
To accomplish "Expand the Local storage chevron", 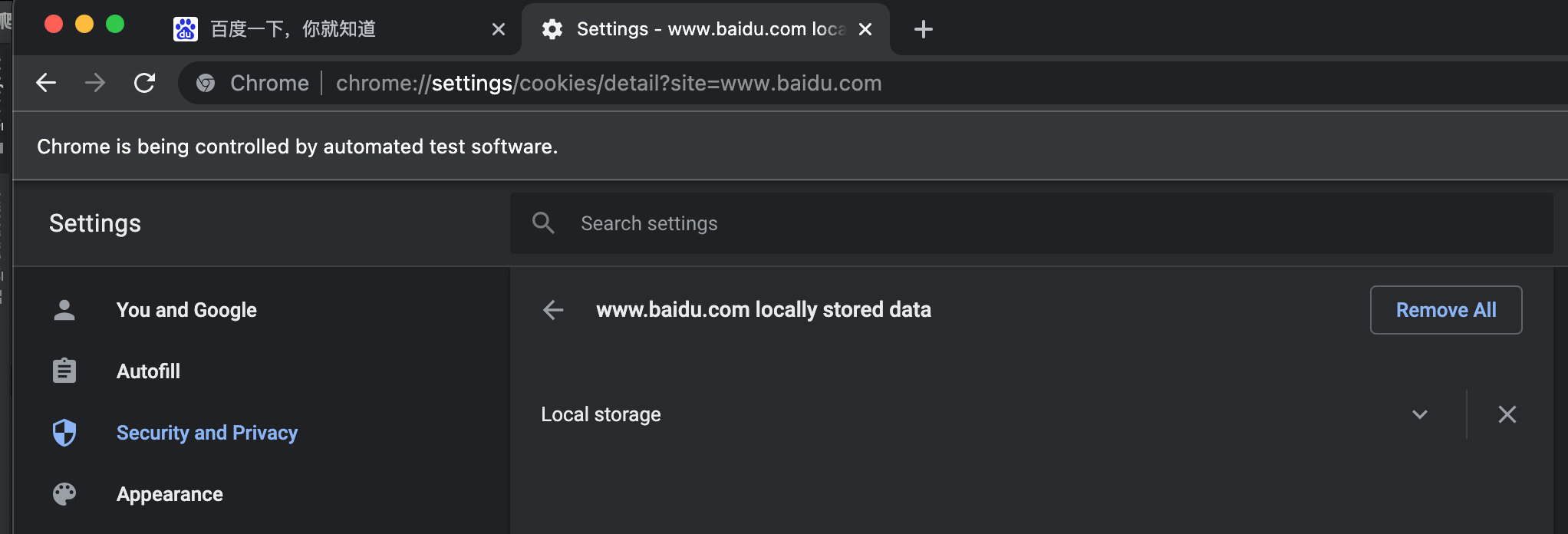I will click(1419, 414).
